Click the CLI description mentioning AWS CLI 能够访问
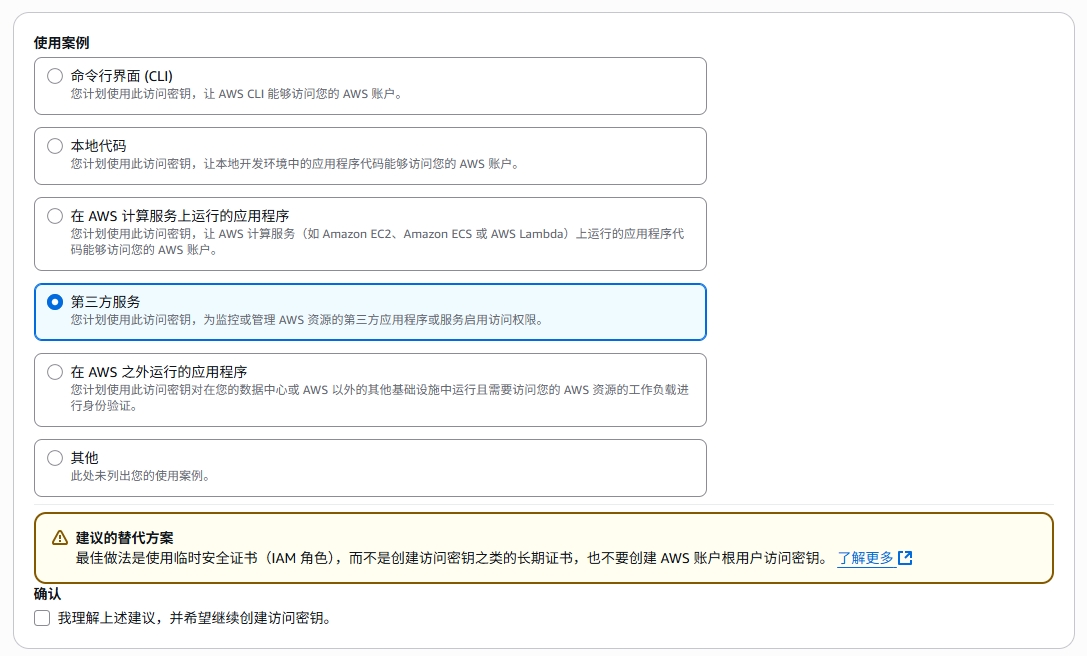1087x656 pixels. click(236, 94)
